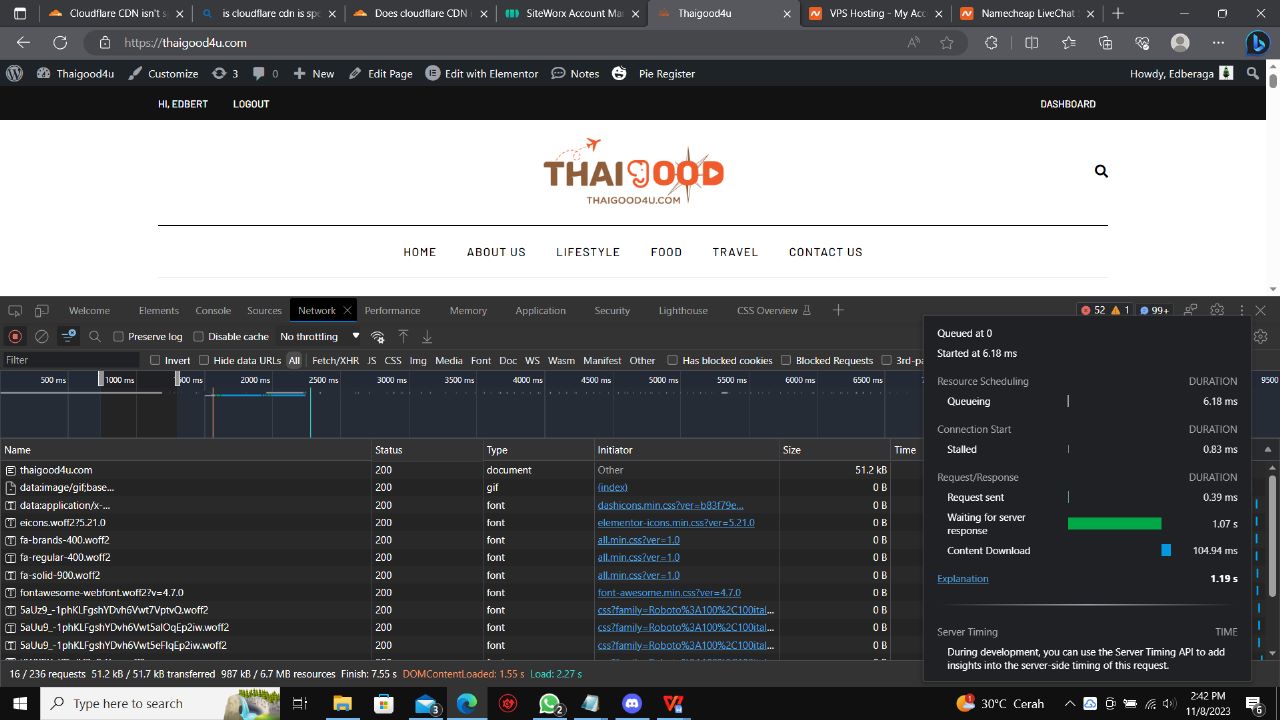Stop recording network log with red record button
1280x720 pixels.
pos(15,337)
